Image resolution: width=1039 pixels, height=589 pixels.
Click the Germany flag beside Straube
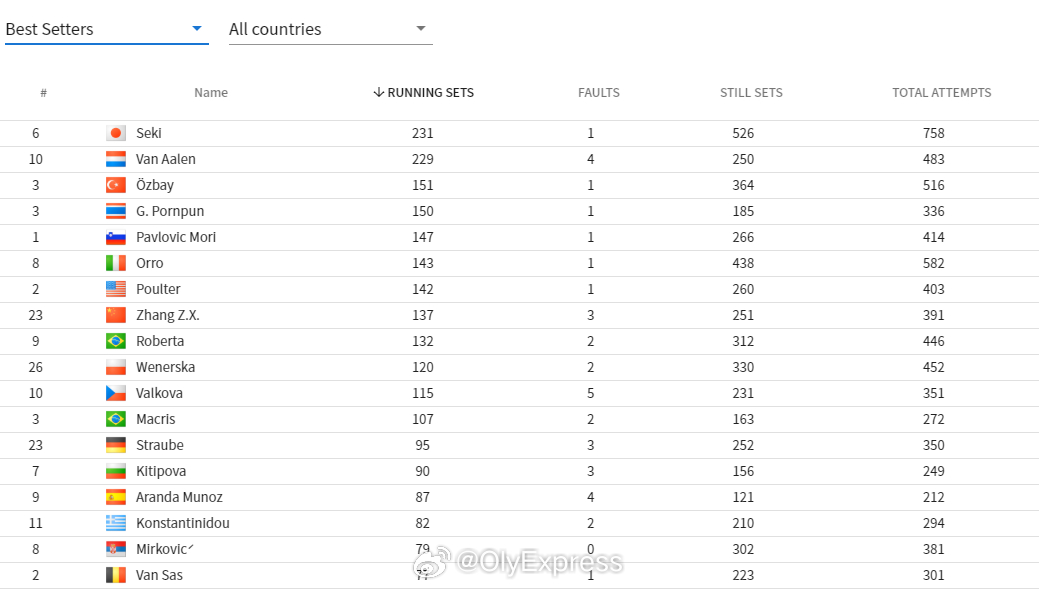click(116, 445)
